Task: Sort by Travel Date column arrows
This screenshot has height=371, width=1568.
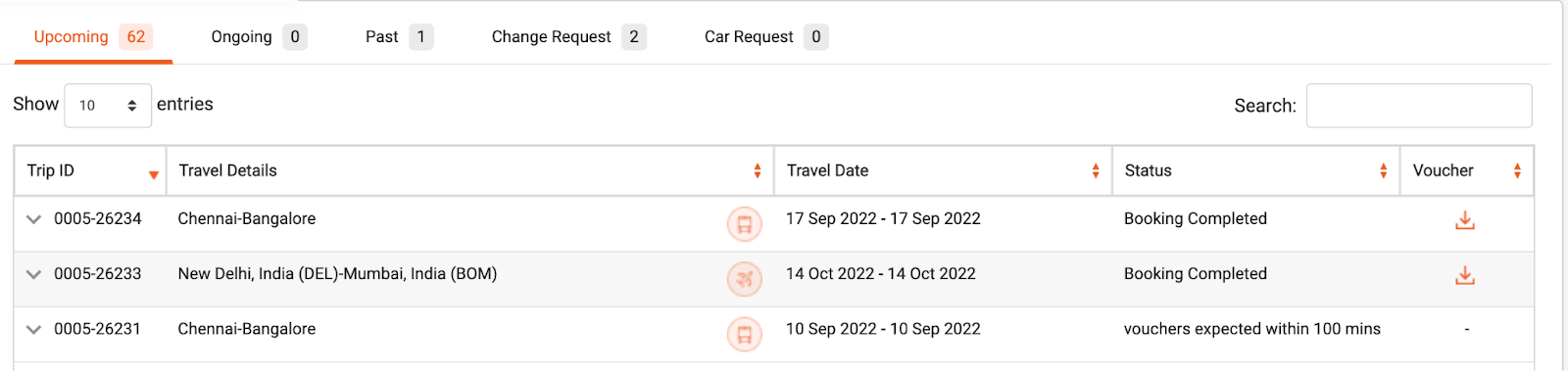Action: tap(1096, 171)
